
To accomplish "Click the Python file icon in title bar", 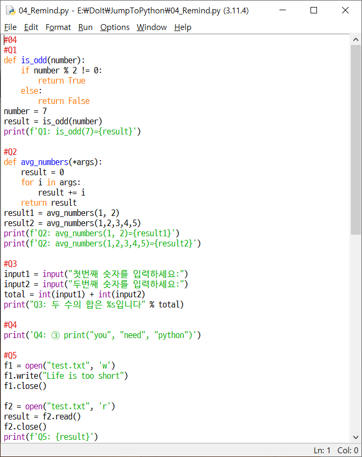I will pos(11,11).
